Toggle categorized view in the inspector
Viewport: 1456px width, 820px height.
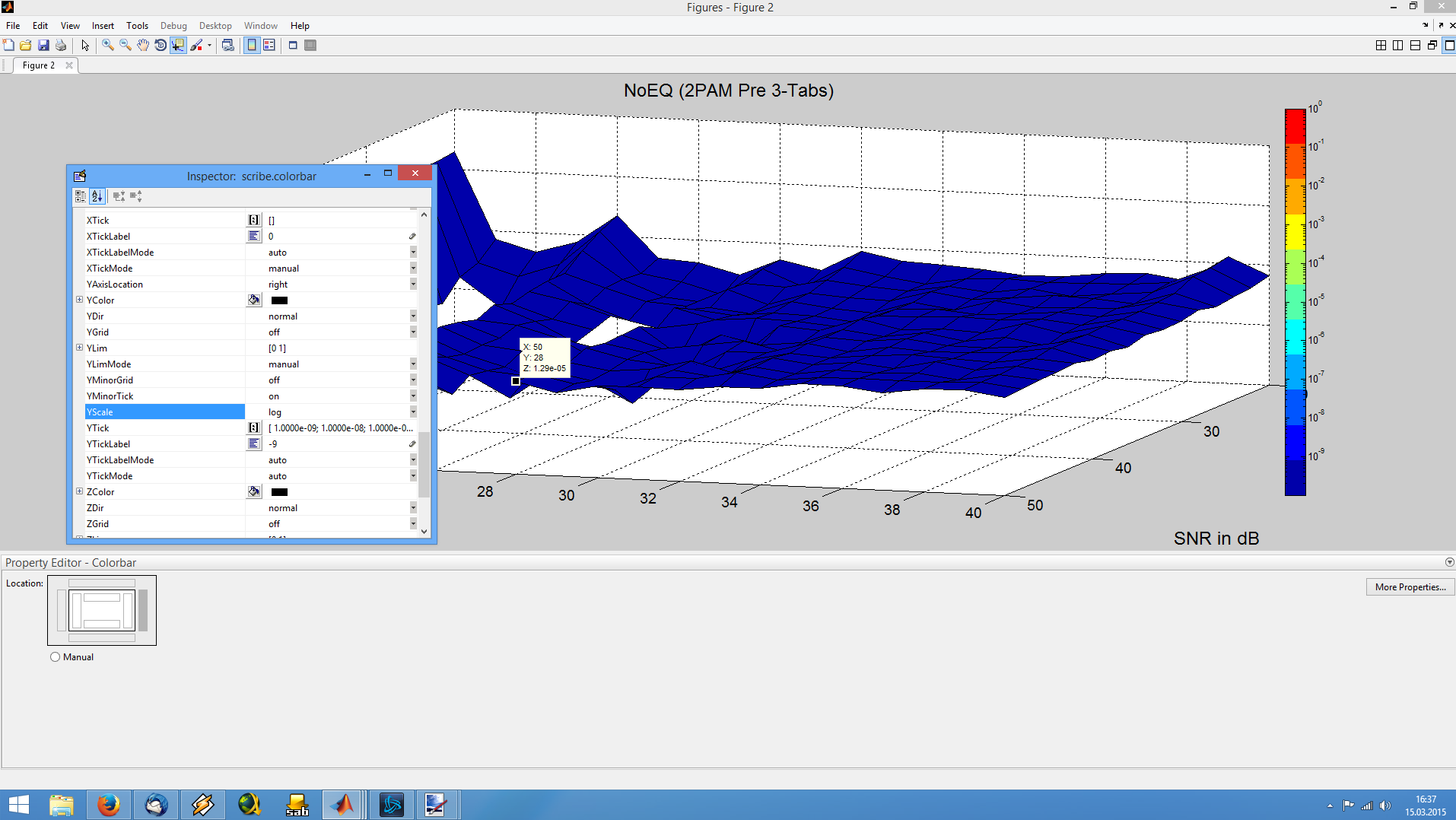[x=81, y=196]
